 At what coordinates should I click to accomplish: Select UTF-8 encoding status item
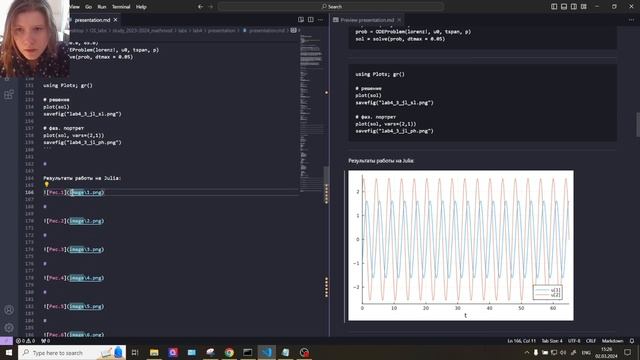tap(574, 341)
